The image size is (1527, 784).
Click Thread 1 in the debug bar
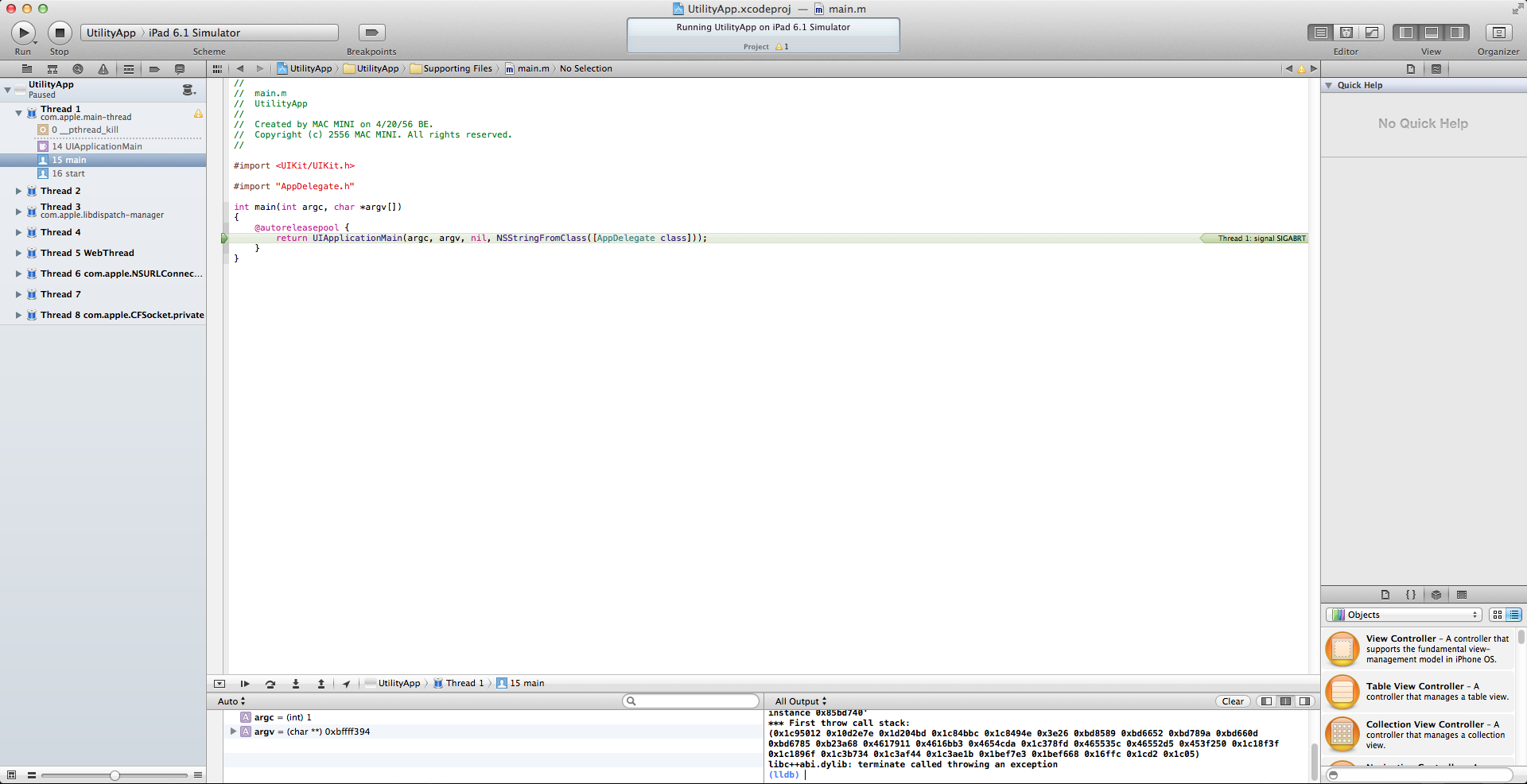(x=458, y=684)
